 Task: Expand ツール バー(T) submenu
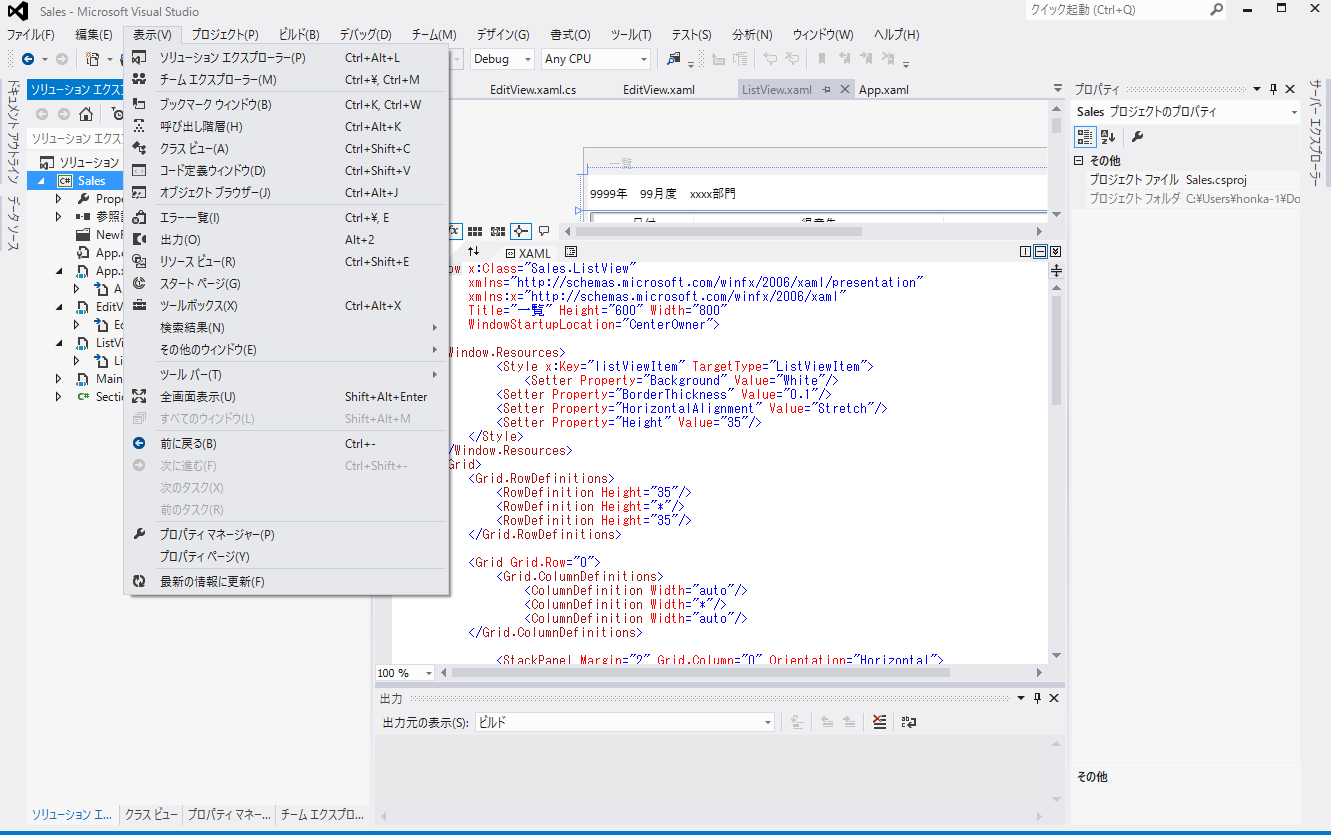(x=286, y=375)
